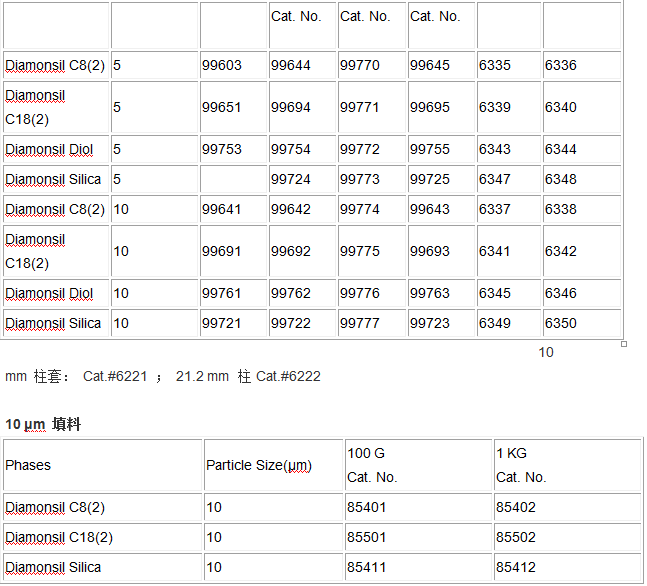Click cell 6341
This screenshot has width=647, height=586.
pyautogui.click(x=509, y=251)
